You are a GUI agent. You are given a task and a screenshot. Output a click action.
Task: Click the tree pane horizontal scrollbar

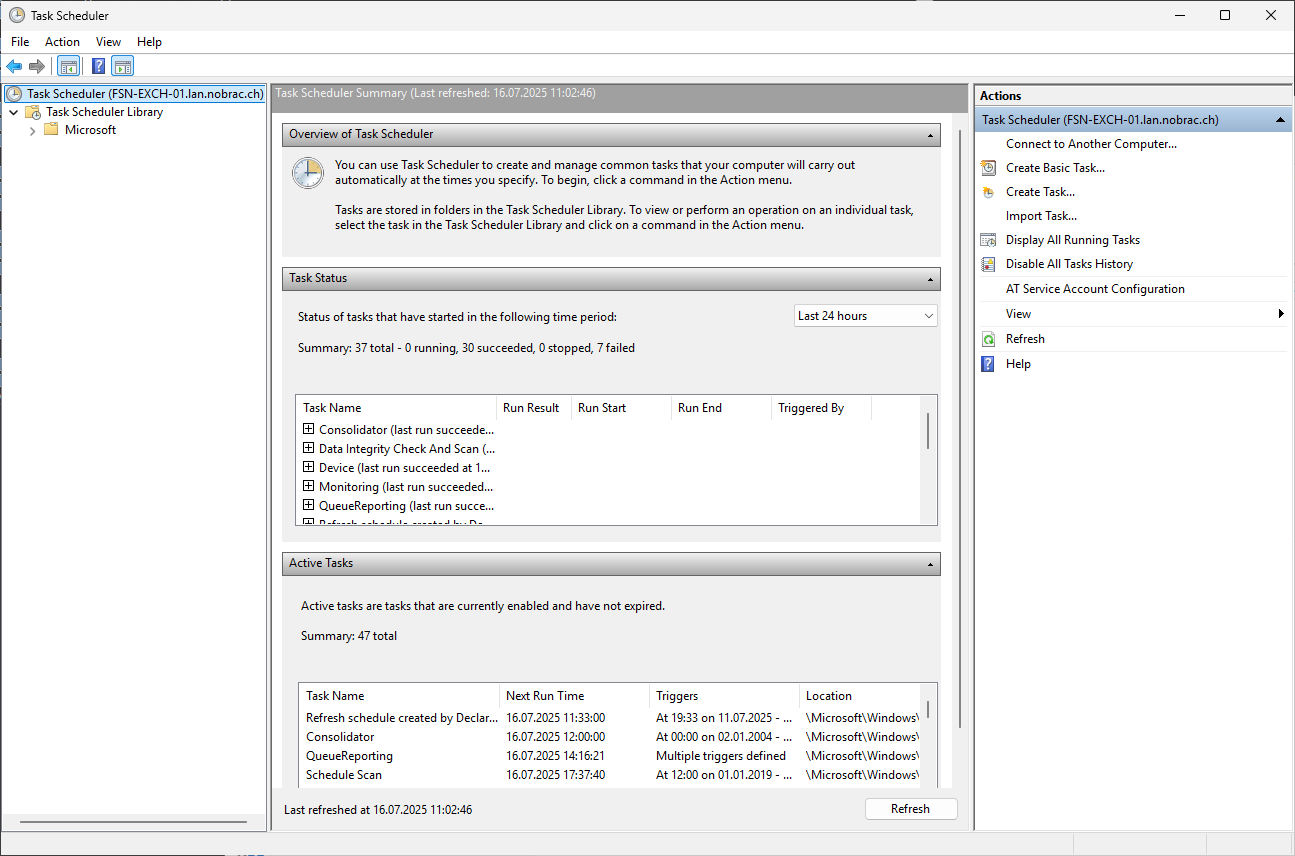[x=133, y=823]
